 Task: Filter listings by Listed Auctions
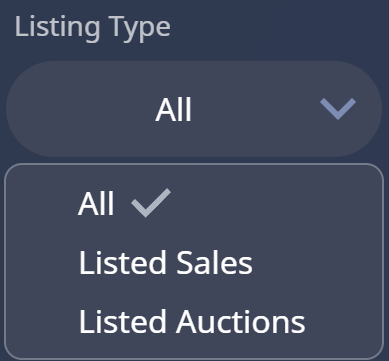tap(192, 321)
